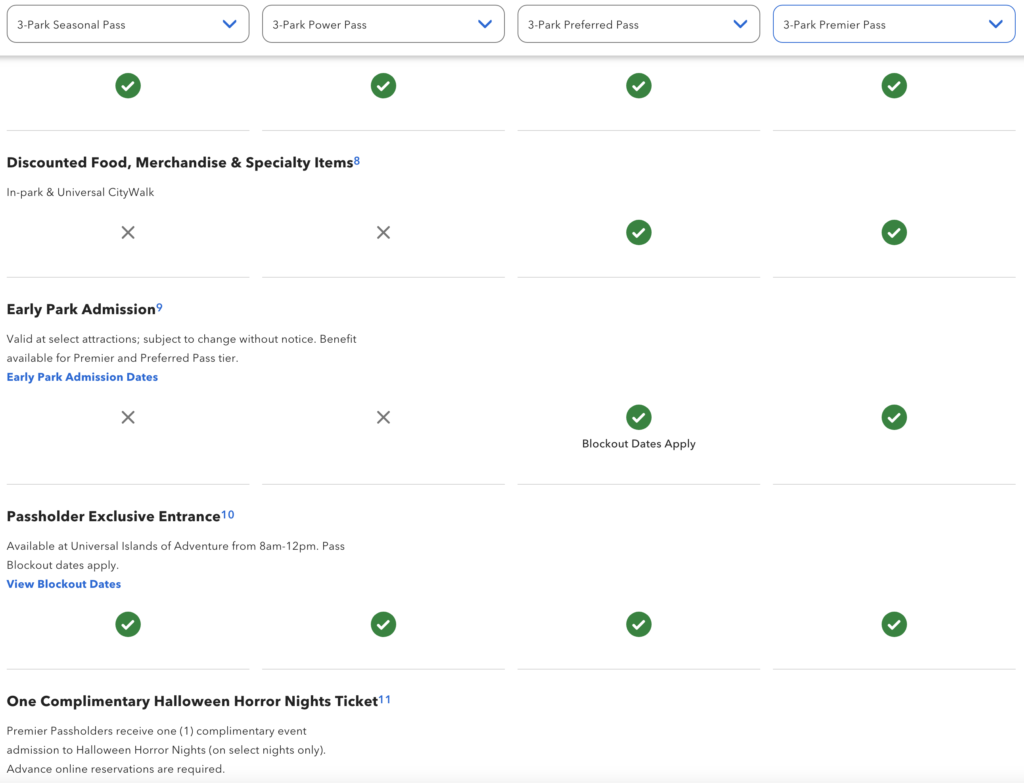Click the Preferred Pass checkmark for Passholder Exclusive Entrance
Image resolution: width=1024 pixels, height=783 pixels.
pos(639,624)
